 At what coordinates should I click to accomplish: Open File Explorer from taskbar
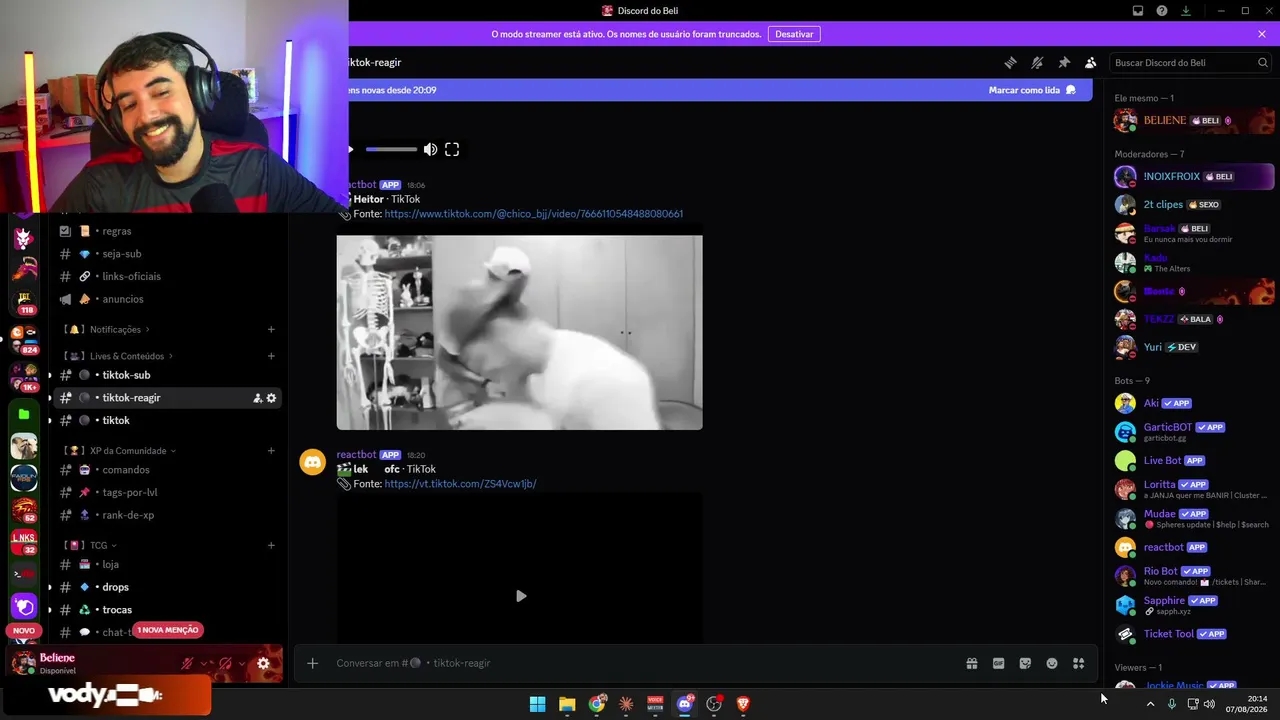point(567,704)
